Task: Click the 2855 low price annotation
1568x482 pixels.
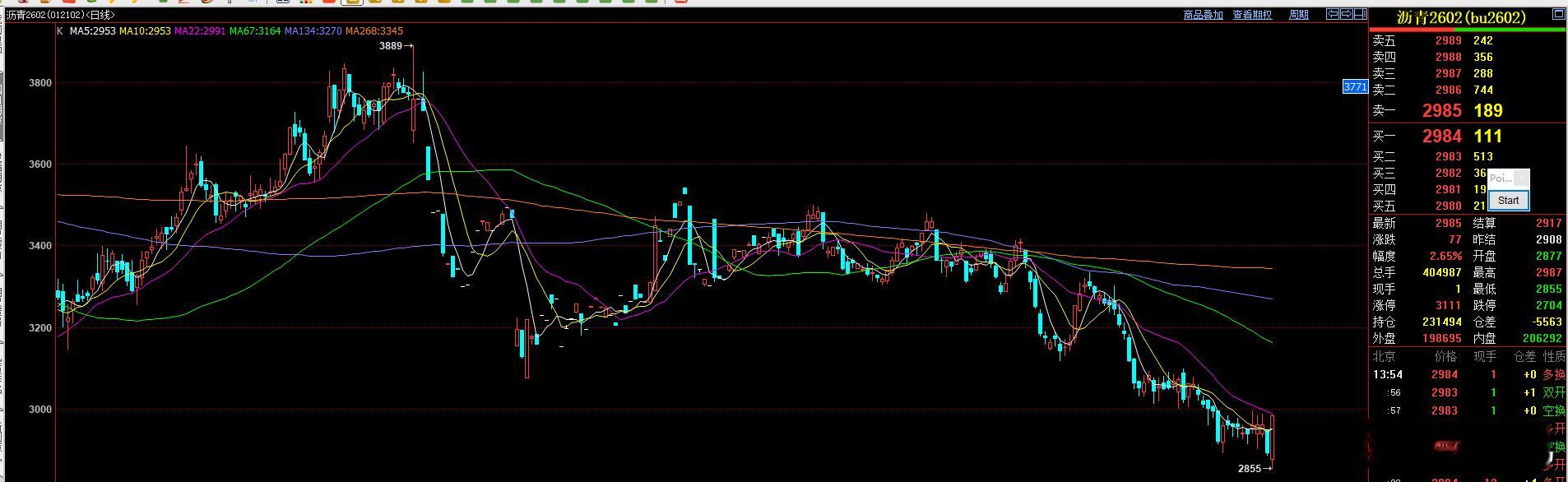Action: 1250,469
